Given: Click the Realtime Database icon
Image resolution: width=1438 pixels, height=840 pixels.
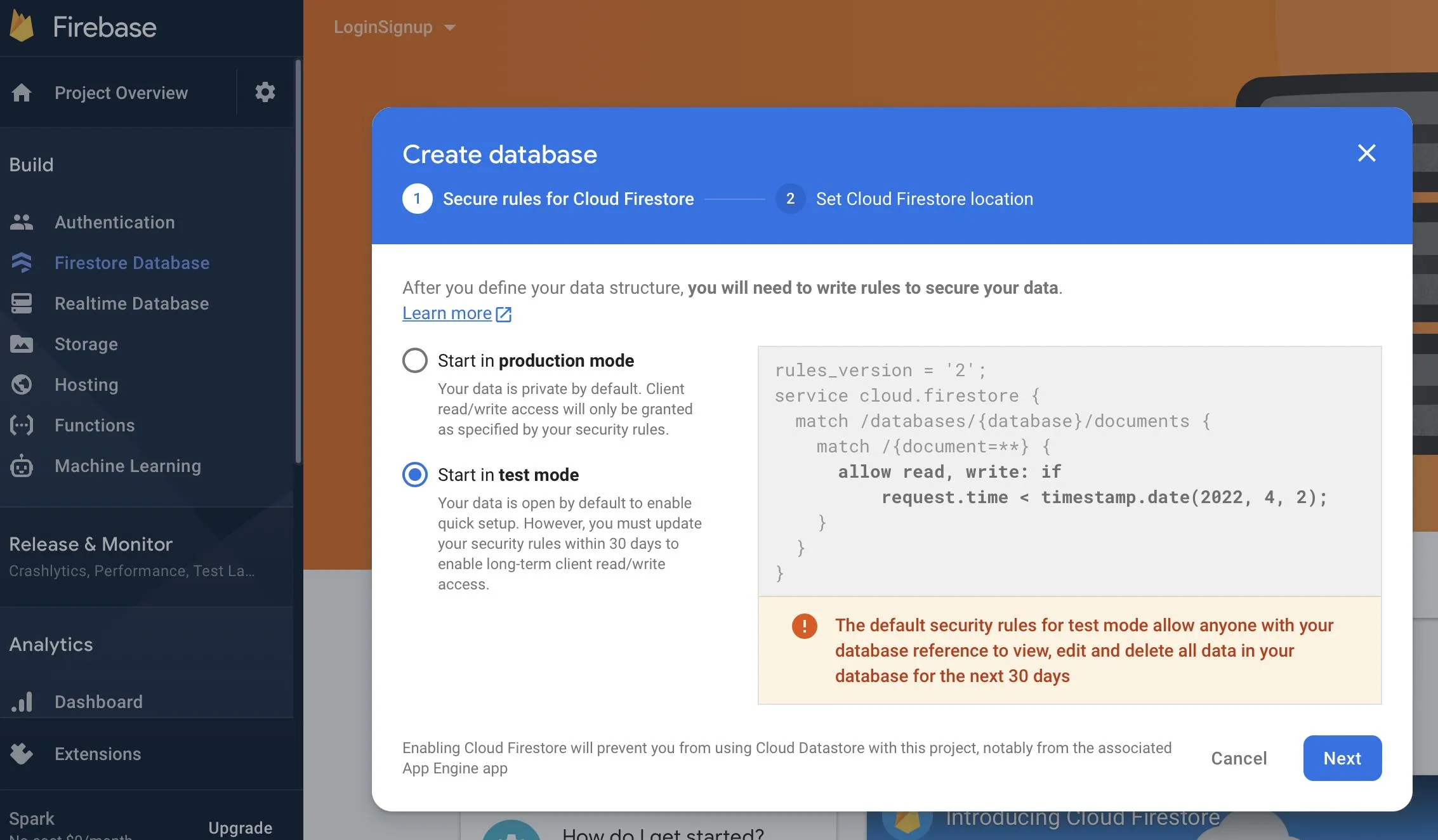Looking at the screenshot, I should pos(22,303).
